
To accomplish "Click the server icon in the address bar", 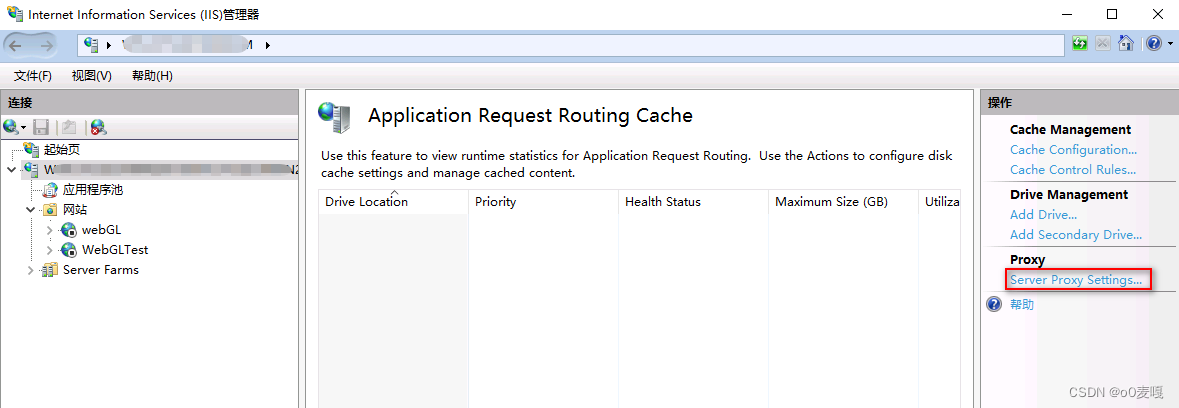I will [92, 45].
